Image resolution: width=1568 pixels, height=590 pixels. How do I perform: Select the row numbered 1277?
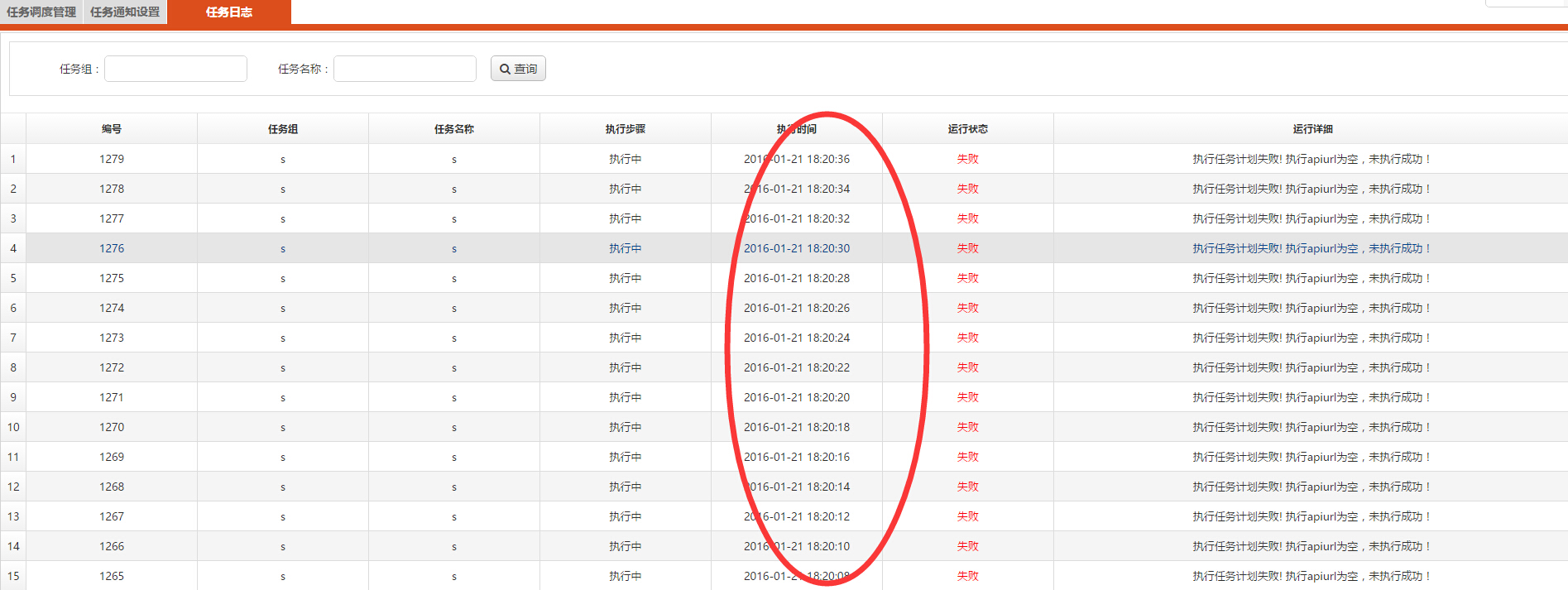[784, 218]
